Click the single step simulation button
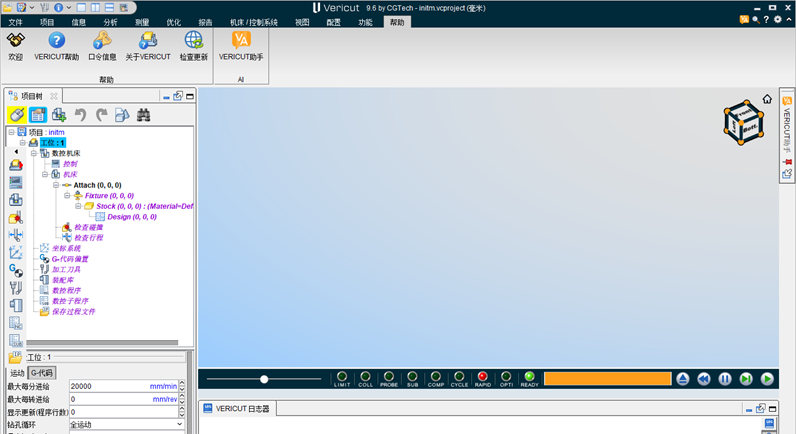 click(x=746, y=379)
